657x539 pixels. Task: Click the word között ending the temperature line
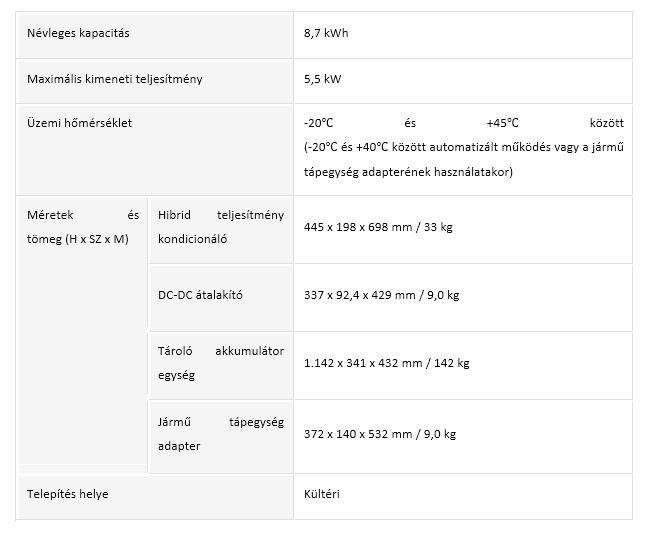click(x=606, y=123)
